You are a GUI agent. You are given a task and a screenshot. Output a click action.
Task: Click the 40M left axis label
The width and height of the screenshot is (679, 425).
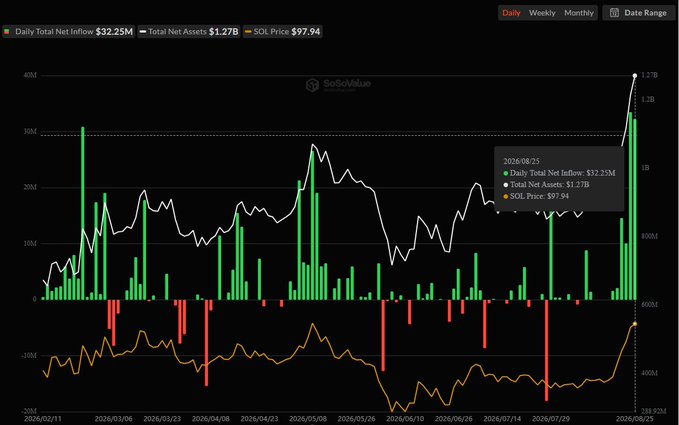pyautogui.click(x=30, y=75)
